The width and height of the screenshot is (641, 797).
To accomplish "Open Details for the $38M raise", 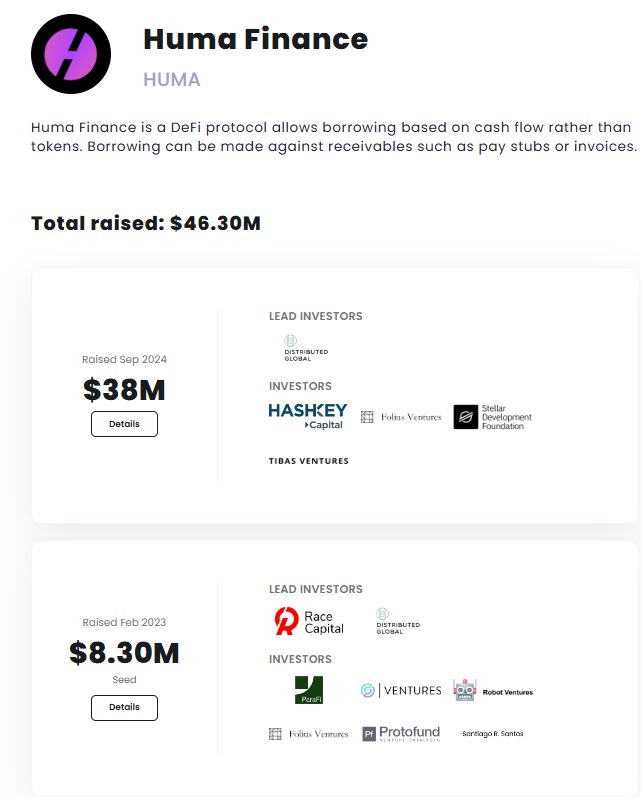I will pos(124,424).
